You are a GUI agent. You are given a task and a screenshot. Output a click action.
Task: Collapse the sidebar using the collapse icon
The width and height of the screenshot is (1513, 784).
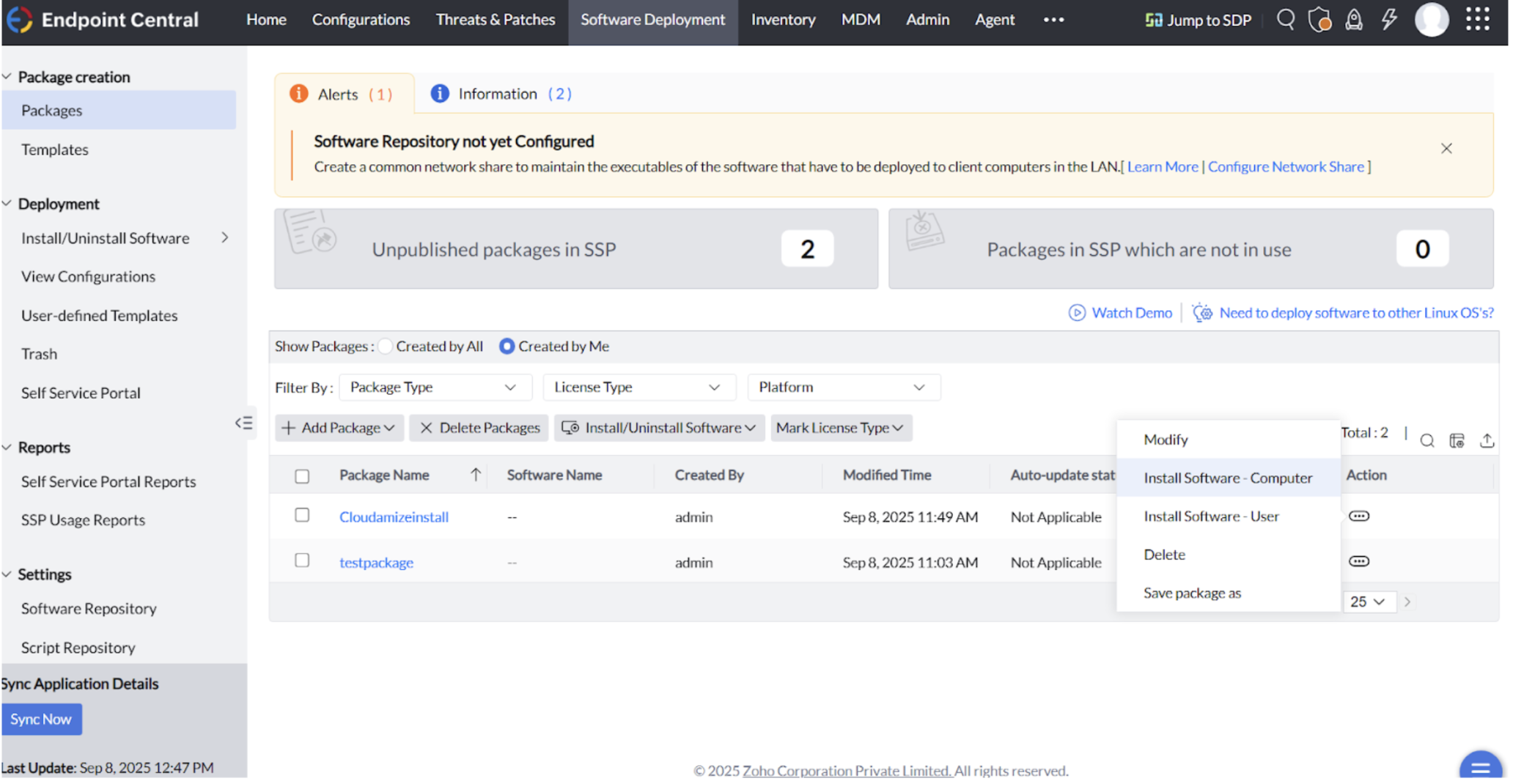[x=243, y=423]
